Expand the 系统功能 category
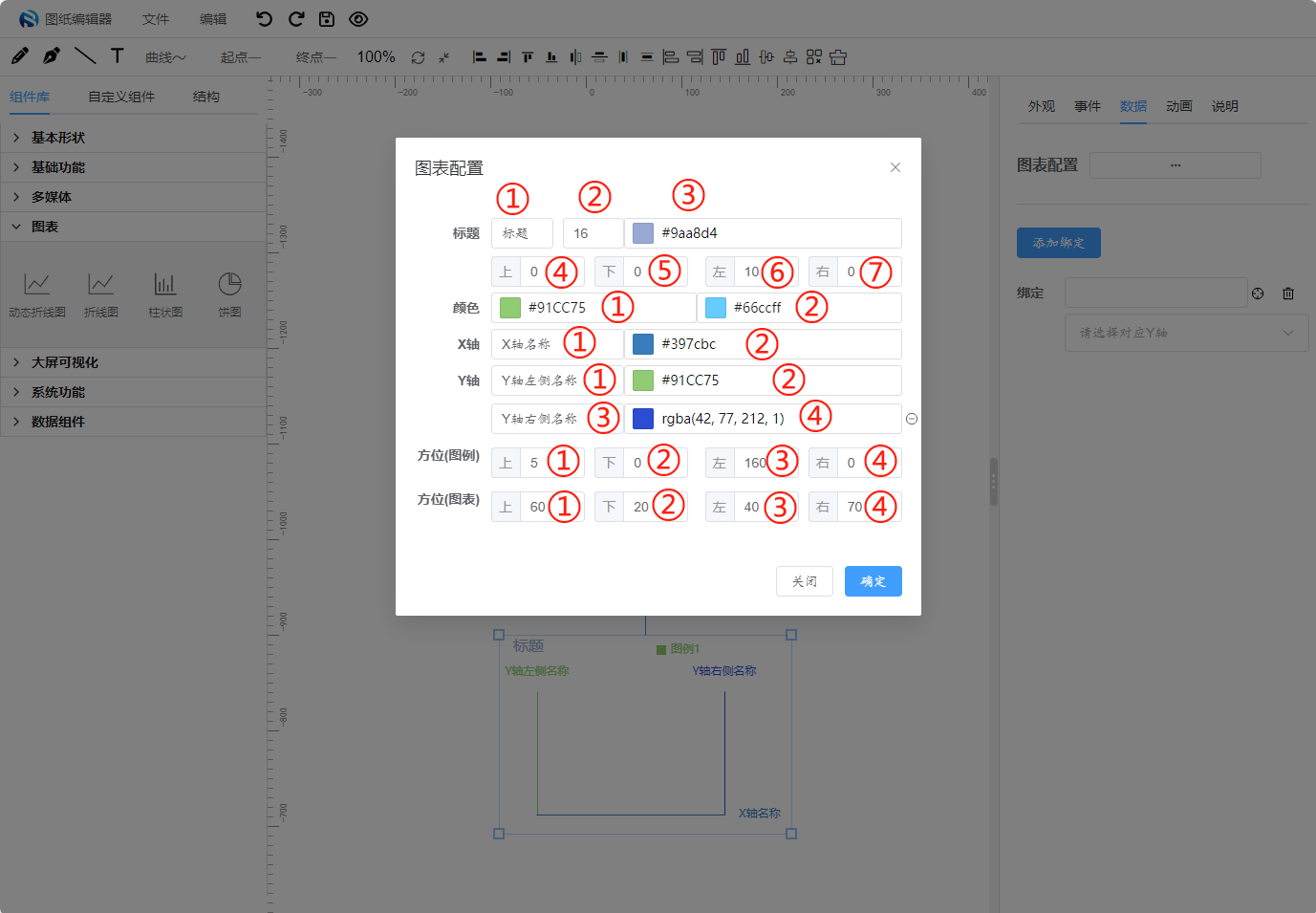1316x913 pixels. 133,392
